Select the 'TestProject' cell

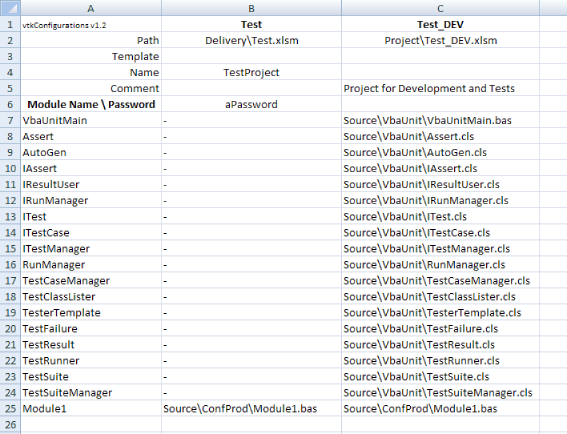[x=251, y=72]
